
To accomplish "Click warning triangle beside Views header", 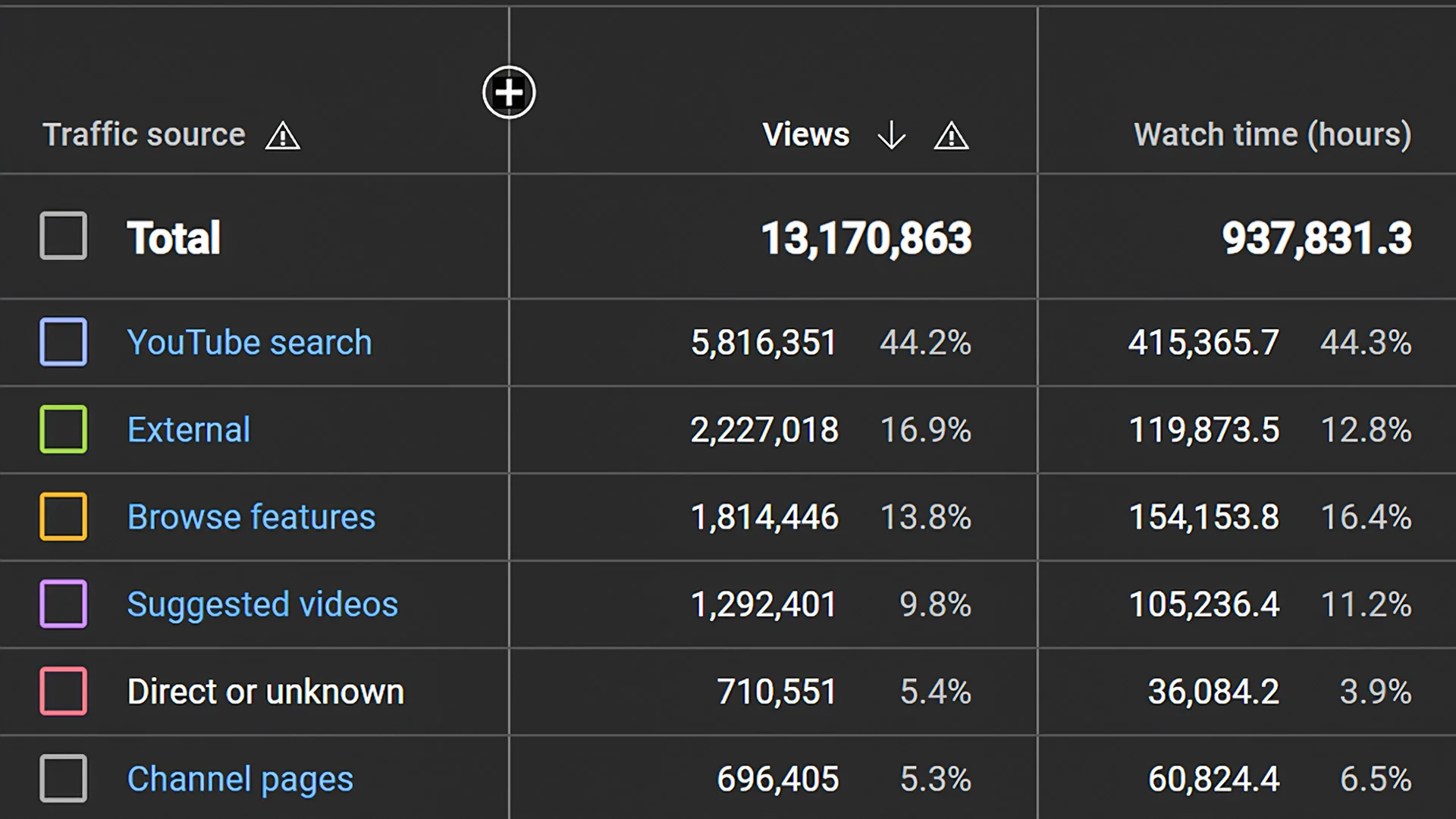I will 951,136.
